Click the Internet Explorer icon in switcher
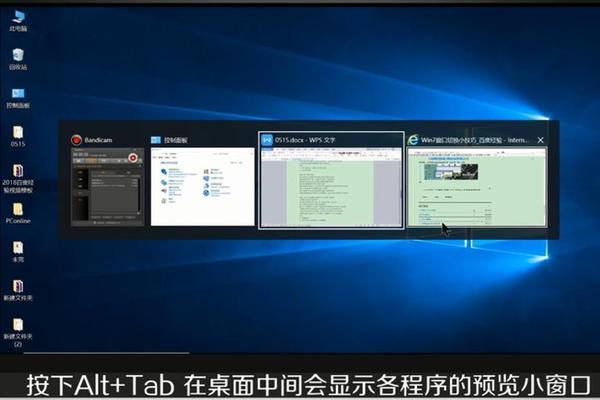 pos(414,141)
